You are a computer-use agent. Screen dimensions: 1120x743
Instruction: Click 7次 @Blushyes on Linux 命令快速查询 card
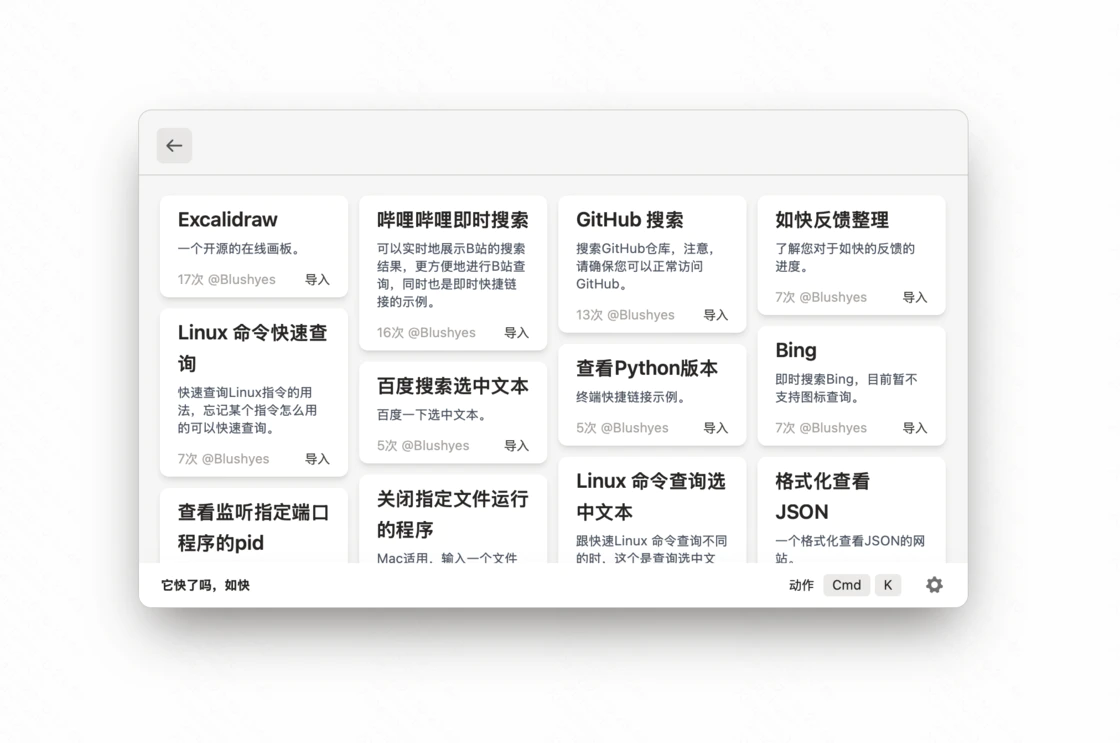(x=224, y=459)
